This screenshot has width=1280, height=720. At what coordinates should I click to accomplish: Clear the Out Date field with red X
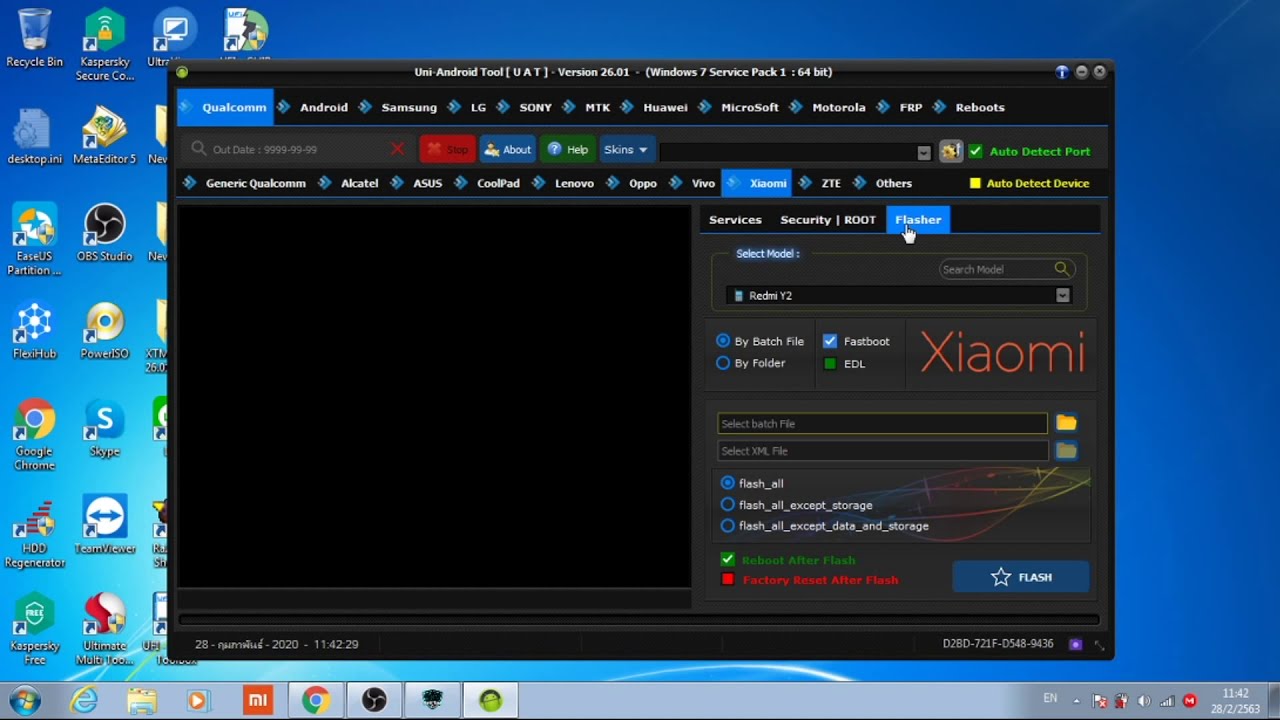397,149
